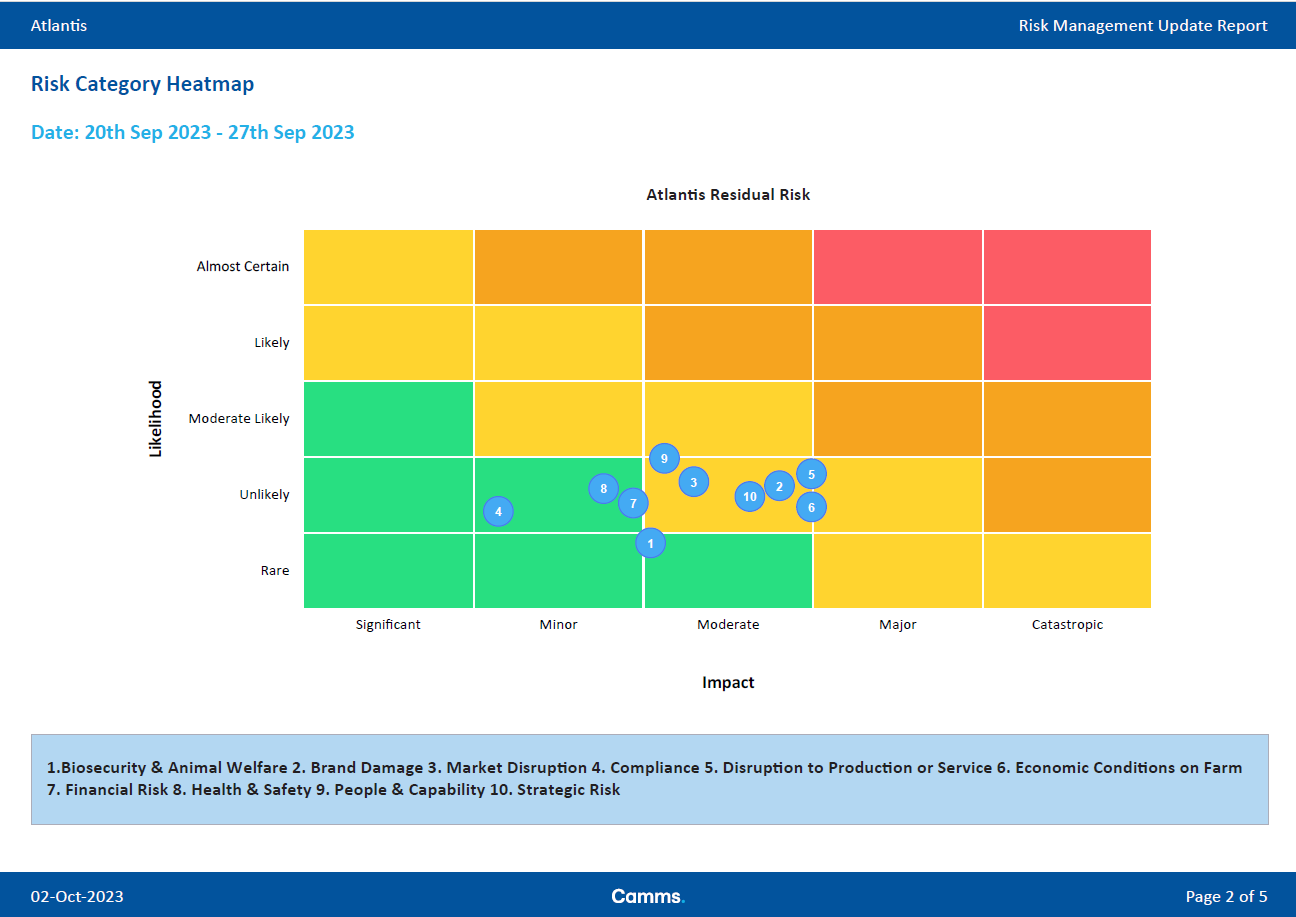Click the red Likely / Catastropic cell
Screen dimensions: 1296x917
[x=1067, y=343]
